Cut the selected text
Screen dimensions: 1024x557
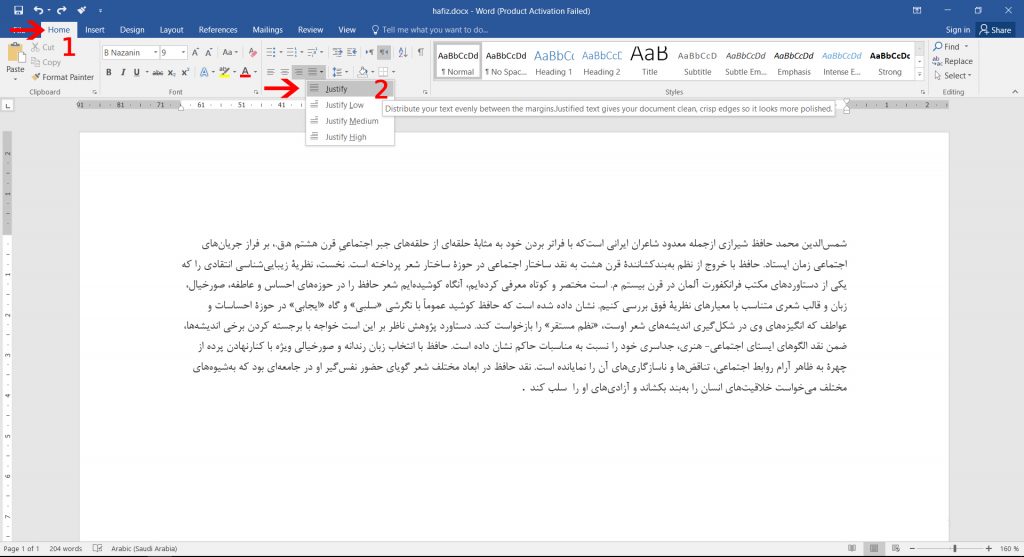(x=43, y=47)
